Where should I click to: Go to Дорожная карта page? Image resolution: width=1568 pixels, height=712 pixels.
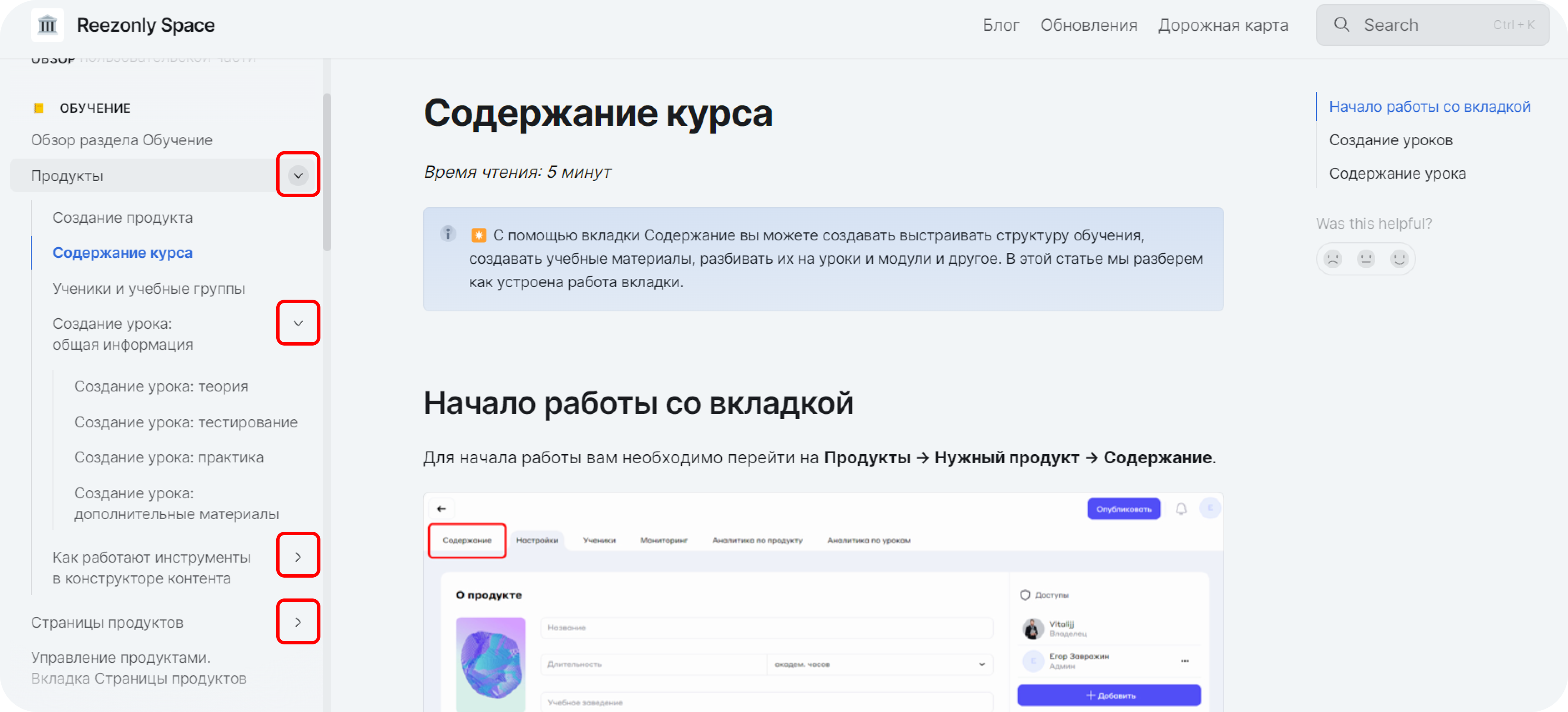tap(1222, 25)
